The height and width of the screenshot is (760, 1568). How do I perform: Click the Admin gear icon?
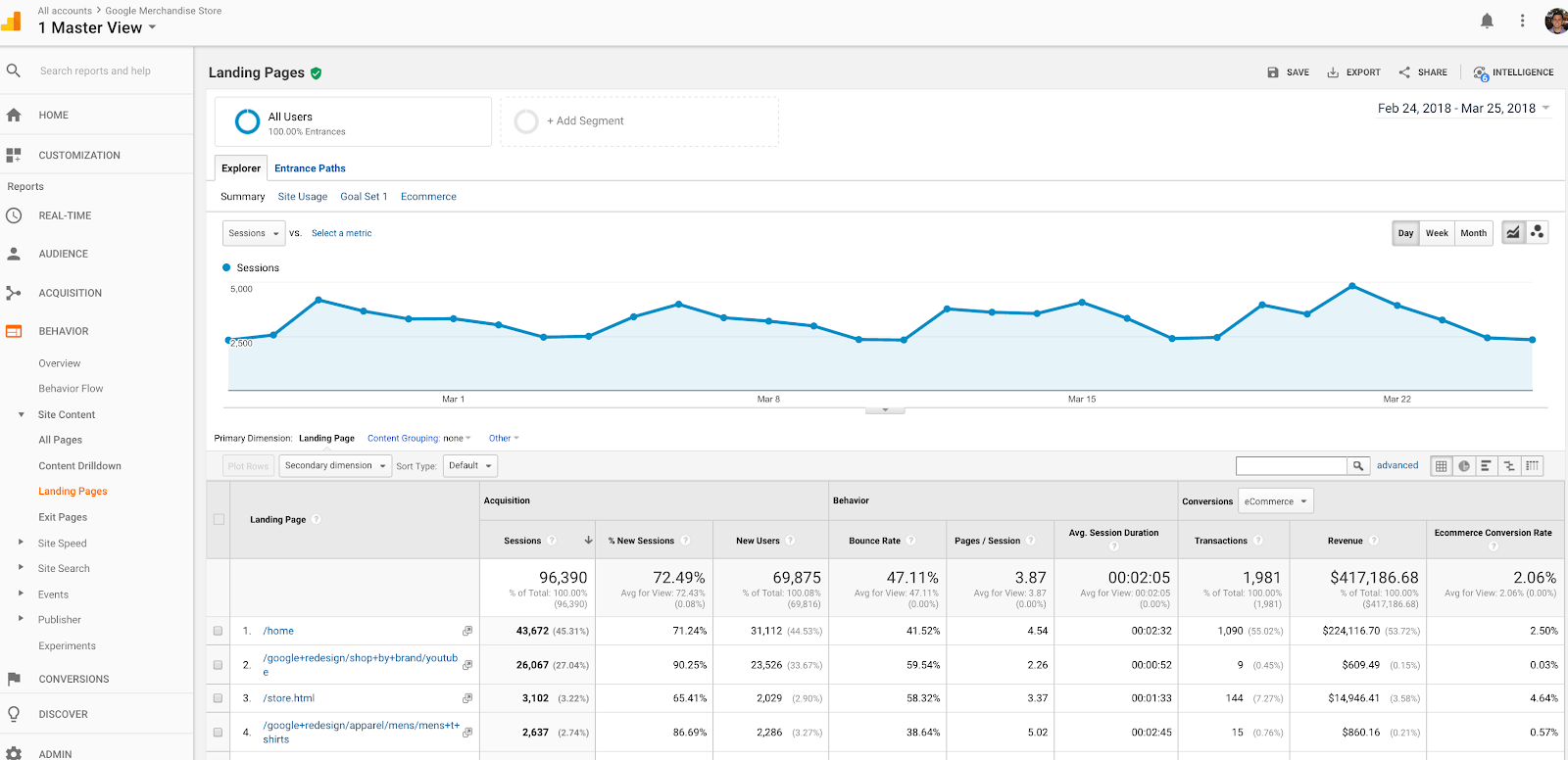(14, 754)
